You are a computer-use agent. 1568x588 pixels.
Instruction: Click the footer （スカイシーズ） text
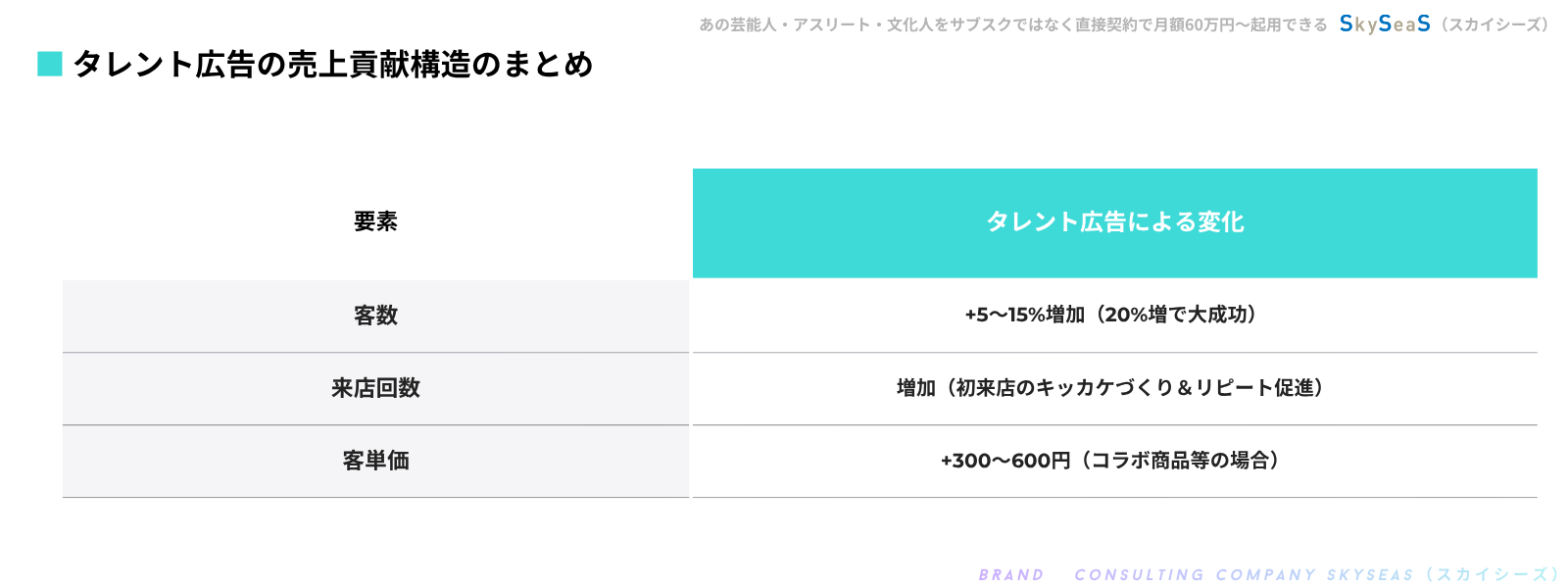[1493, 575]
